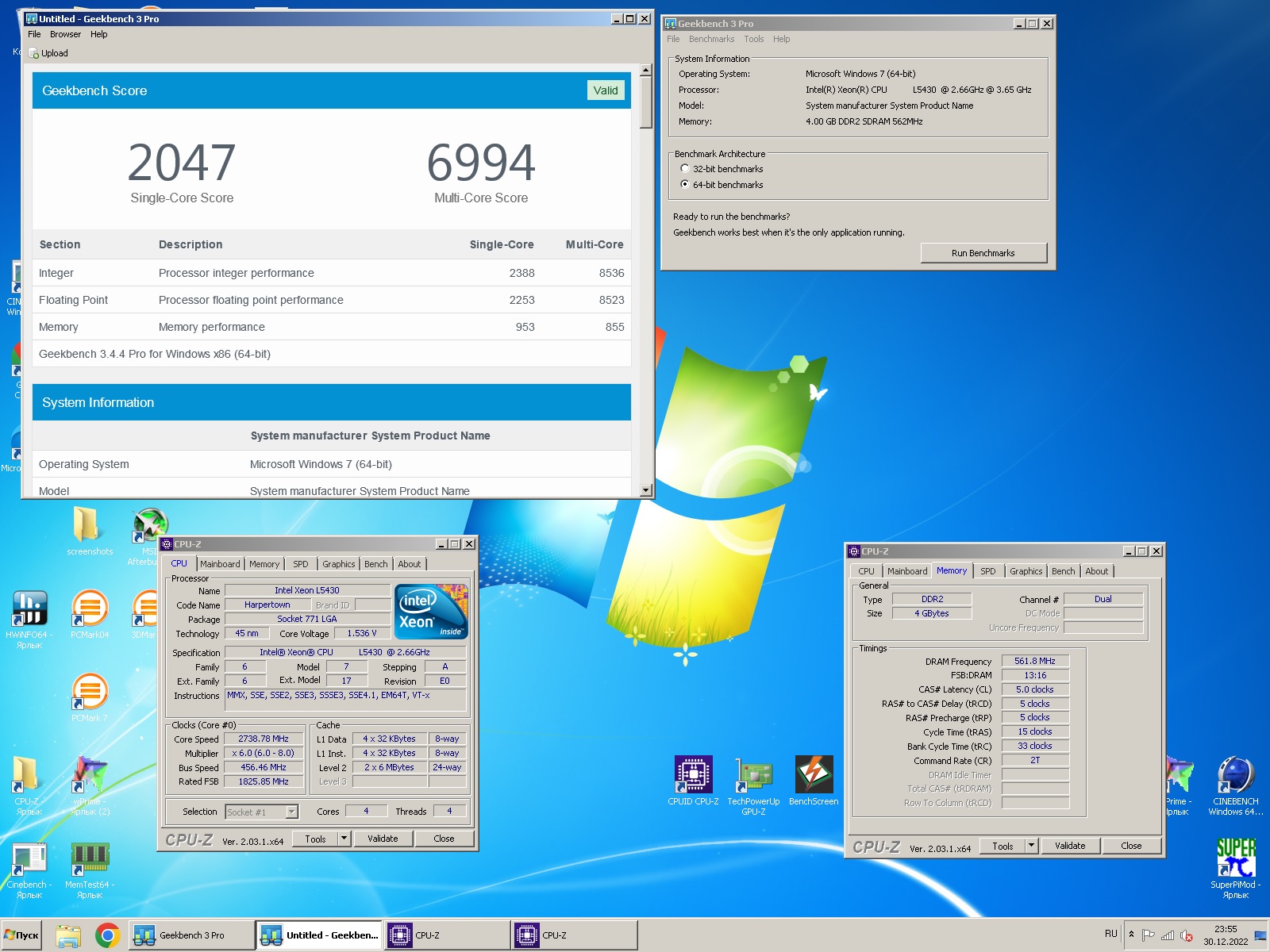
Task: Open Windows Explorer from the taskbar
Action: point(69,936)
